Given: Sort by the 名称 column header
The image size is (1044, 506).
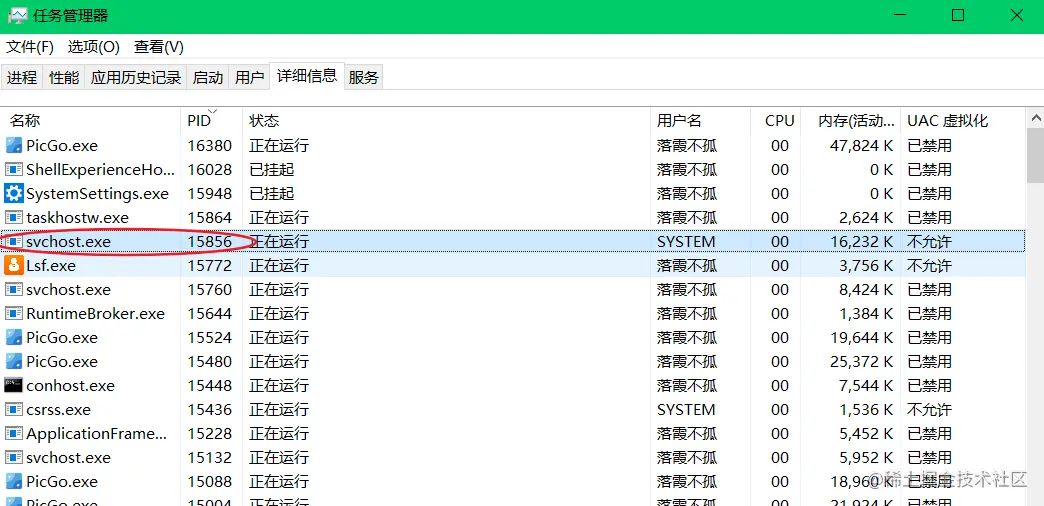Looking at the screenshot, I should (91, 121).
